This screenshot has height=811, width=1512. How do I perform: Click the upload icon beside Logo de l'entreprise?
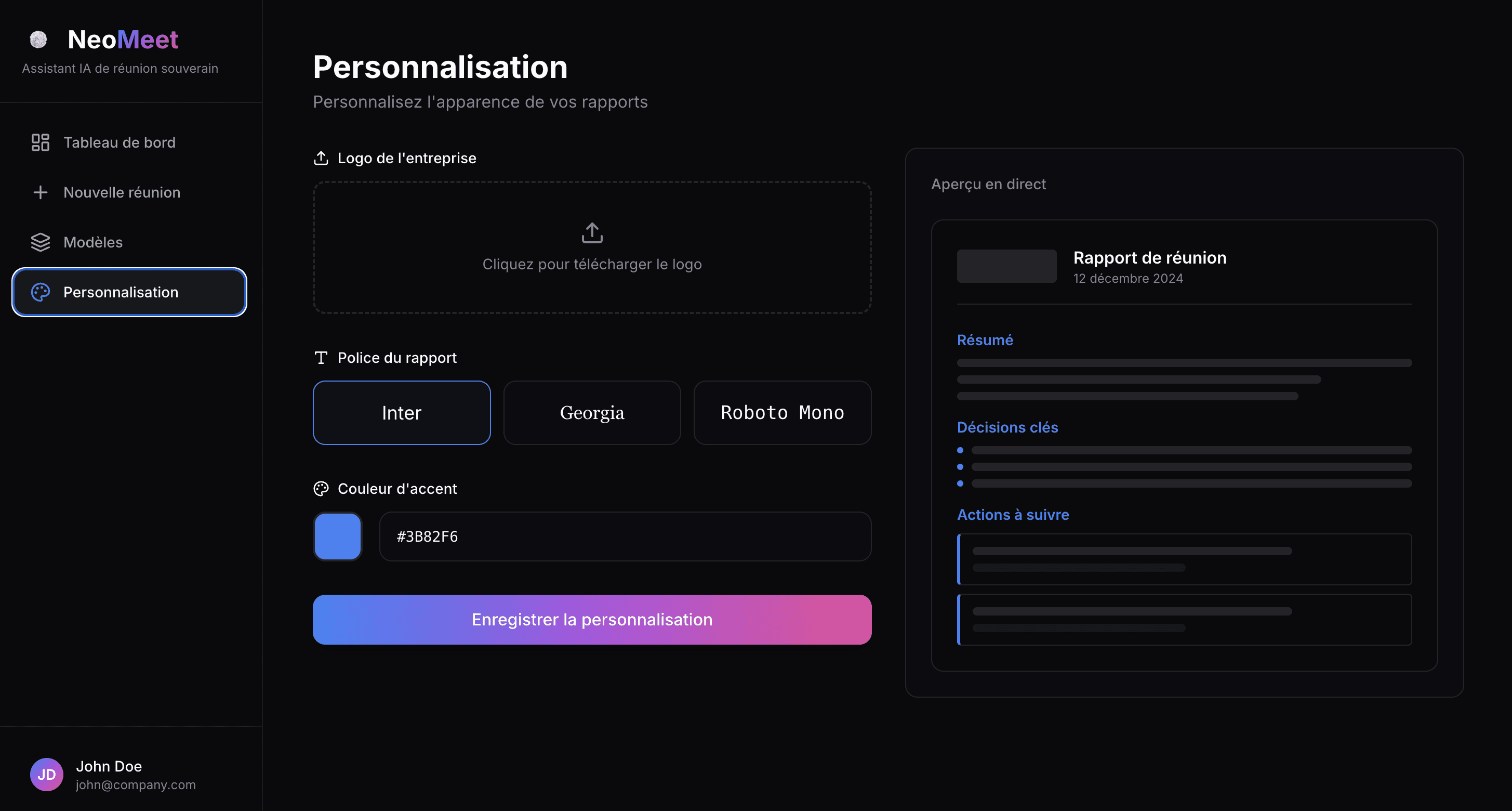[x=321, y=158]
